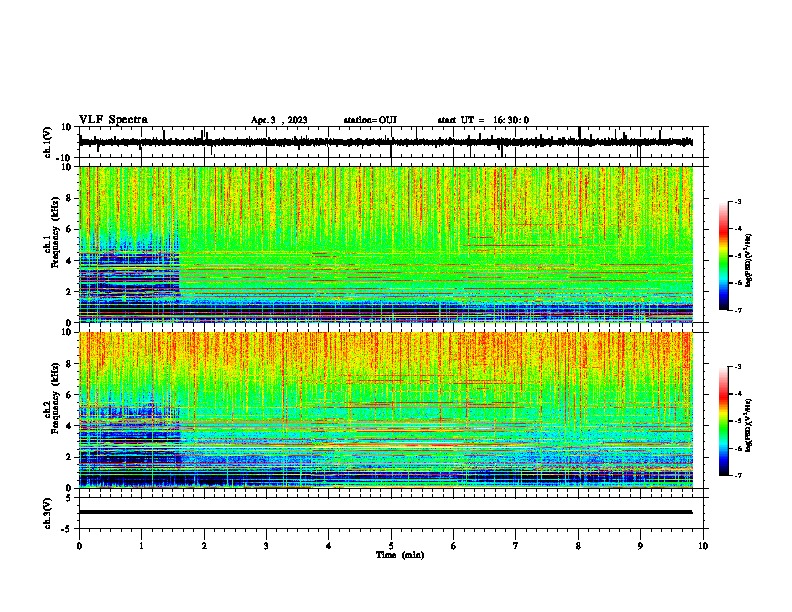Click the time axis tick label "4"
Screen dimensions: 792x612
[329, 546]
